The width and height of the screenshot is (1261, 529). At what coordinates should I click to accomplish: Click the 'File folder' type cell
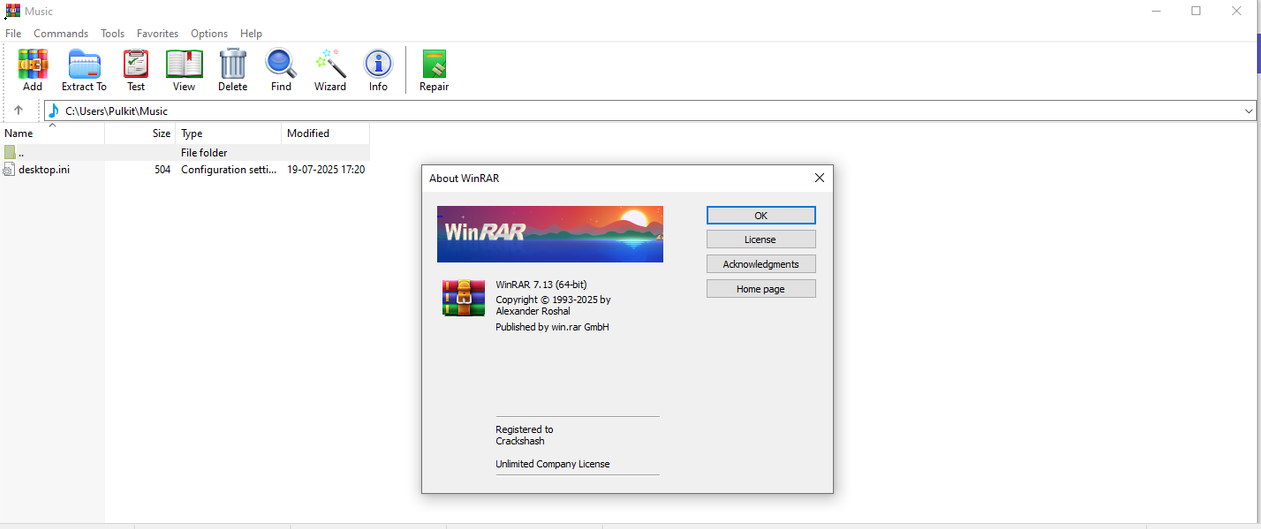[x=204, y=153]
